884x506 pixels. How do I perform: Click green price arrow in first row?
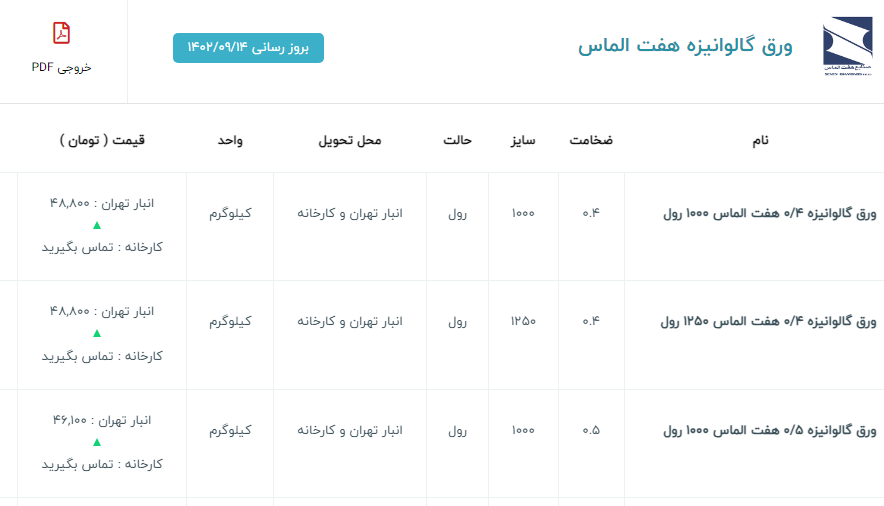(97, 225)
